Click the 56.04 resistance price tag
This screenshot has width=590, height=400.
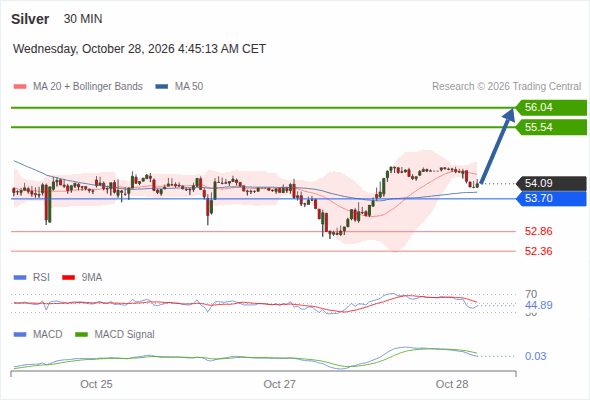551,108
